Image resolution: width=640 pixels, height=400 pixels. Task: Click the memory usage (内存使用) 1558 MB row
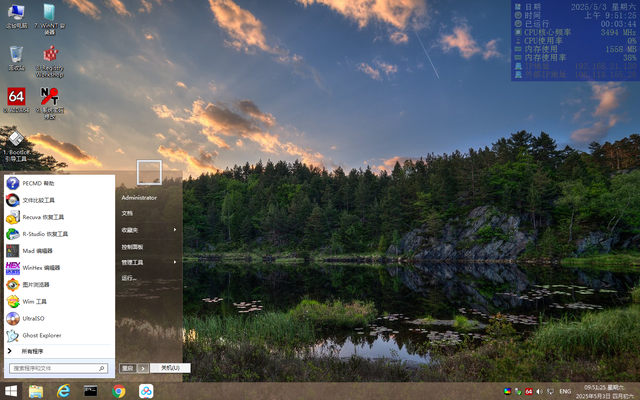[x=576, y=49]
